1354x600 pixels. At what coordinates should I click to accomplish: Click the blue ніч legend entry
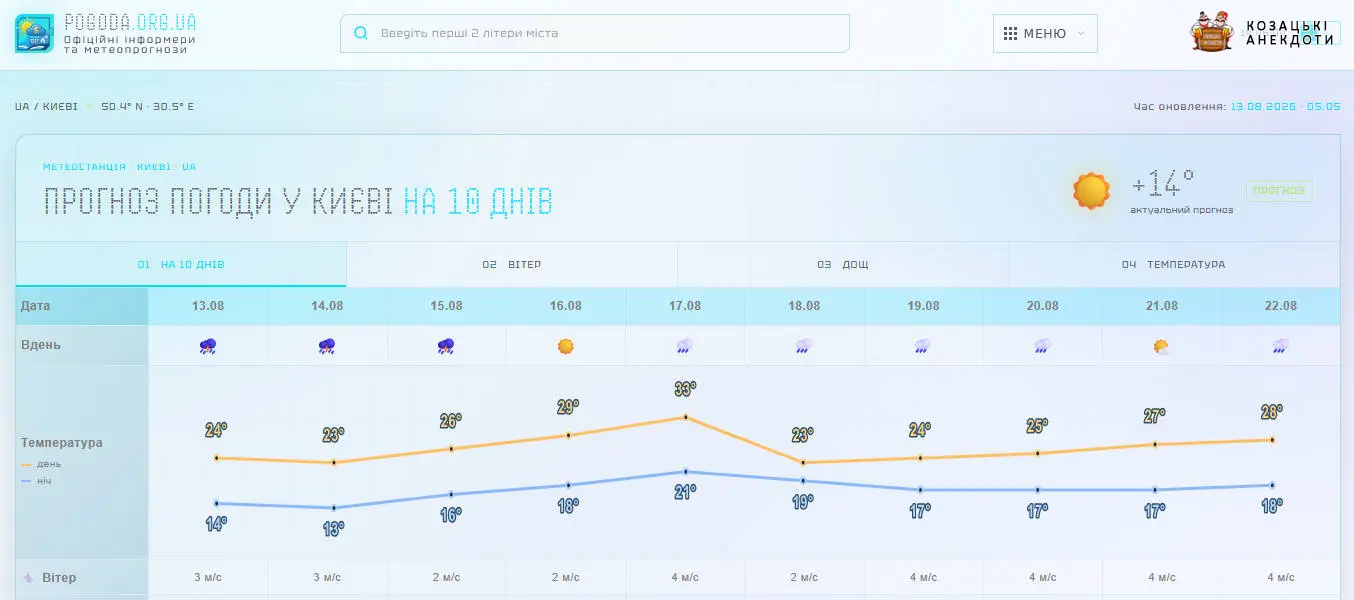[36, 481]
